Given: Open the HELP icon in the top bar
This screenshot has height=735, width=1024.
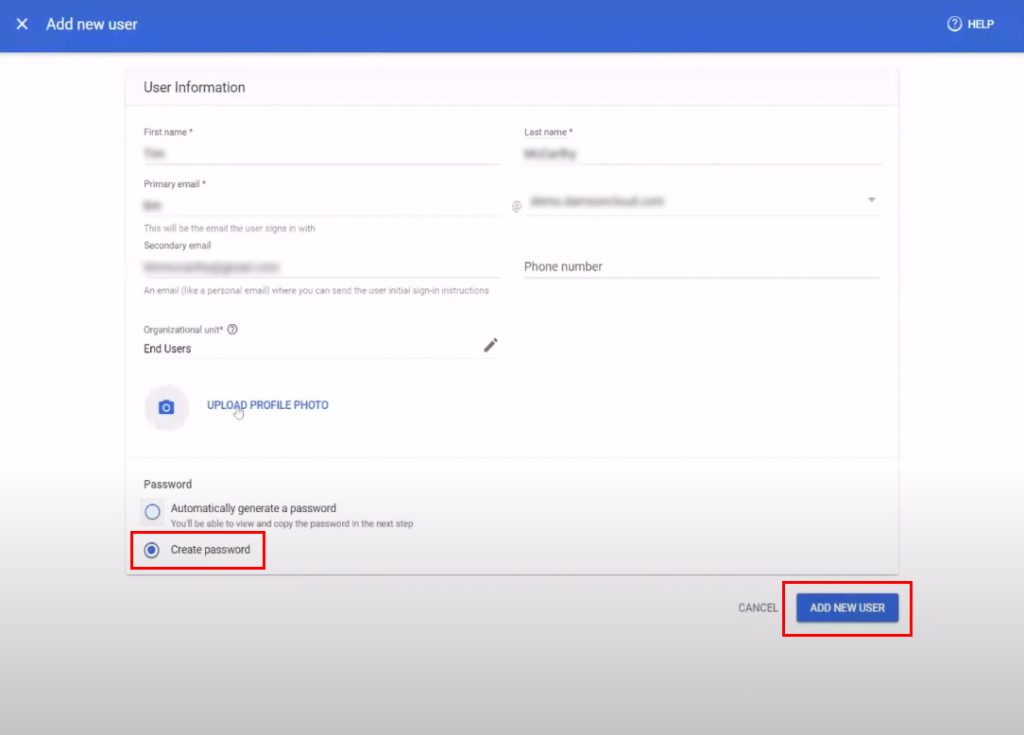Looking at the screenshot, I should tap(957, 24).
